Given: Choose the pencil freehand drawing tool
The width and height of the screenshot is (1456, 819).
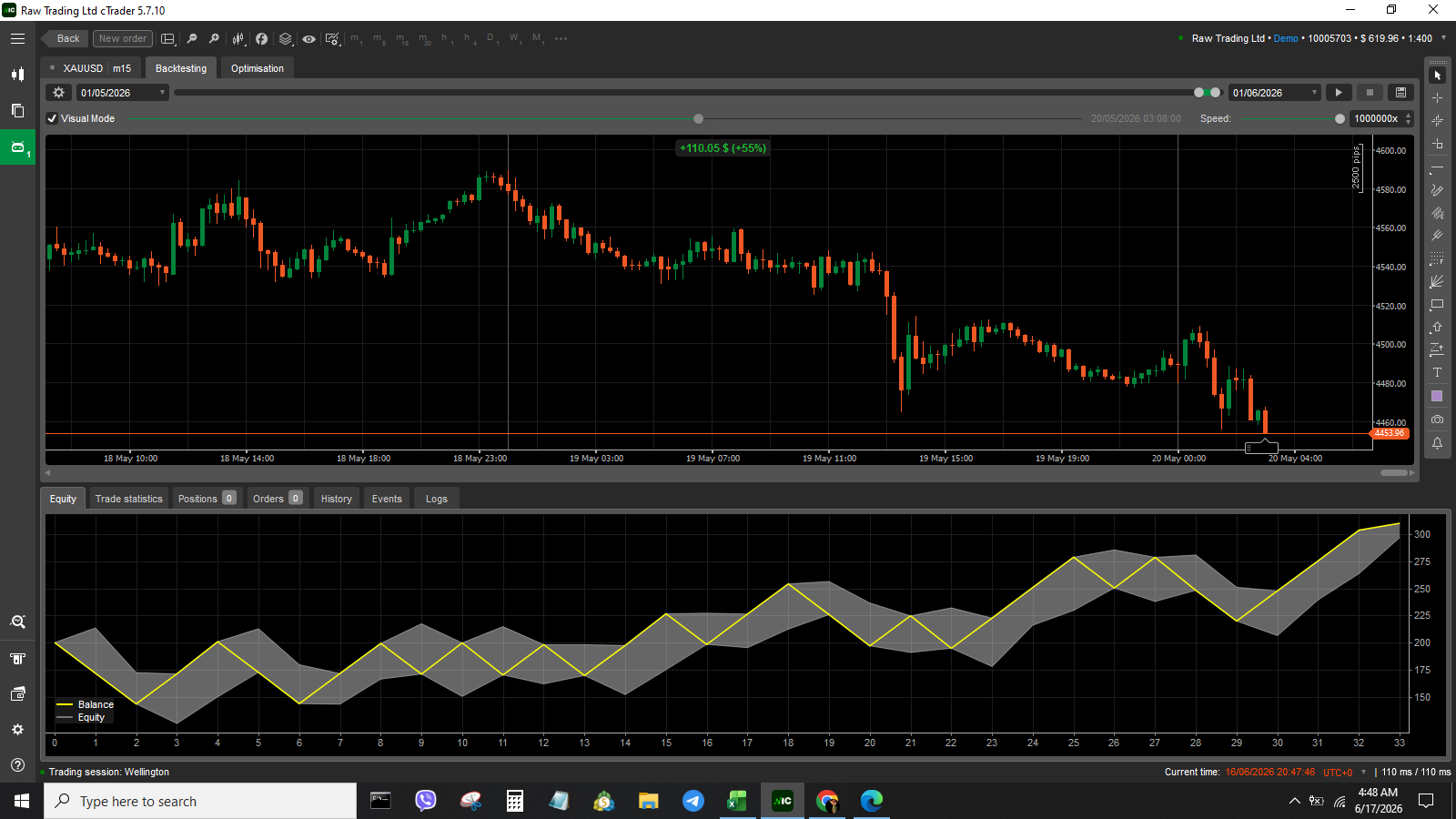Looking at the screenshot, I should (x=1437, y=190).
